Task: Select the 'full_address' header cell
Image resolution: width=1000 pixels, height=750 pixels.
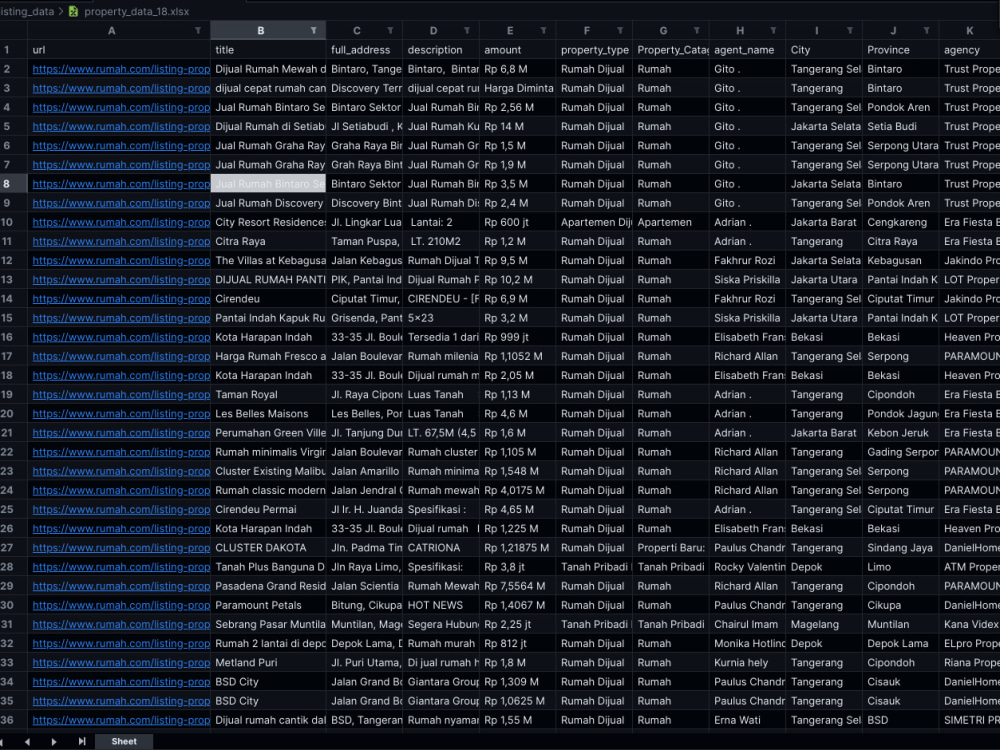Action: pyautogui.click(x=364, y=50)
